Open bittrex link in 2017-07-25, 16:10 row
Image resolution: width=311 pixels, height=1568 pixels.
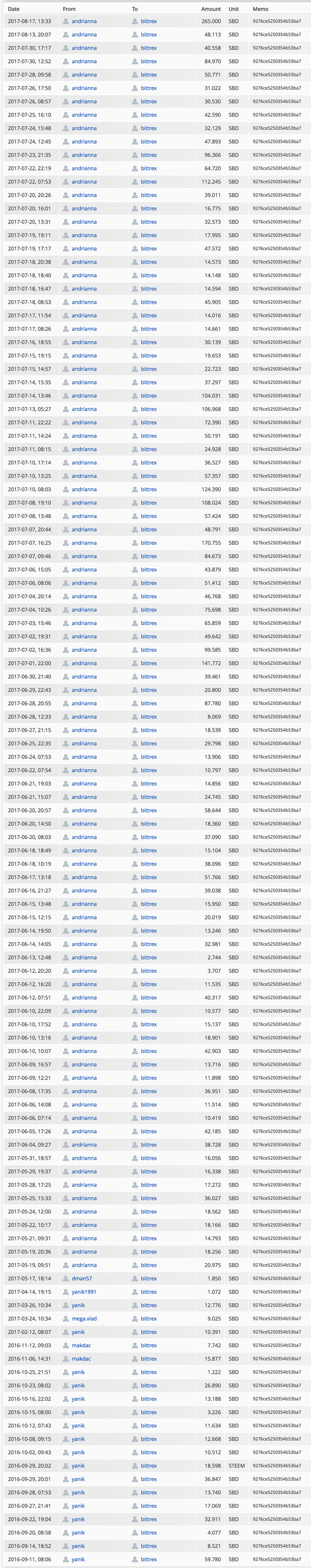[149, 115]
